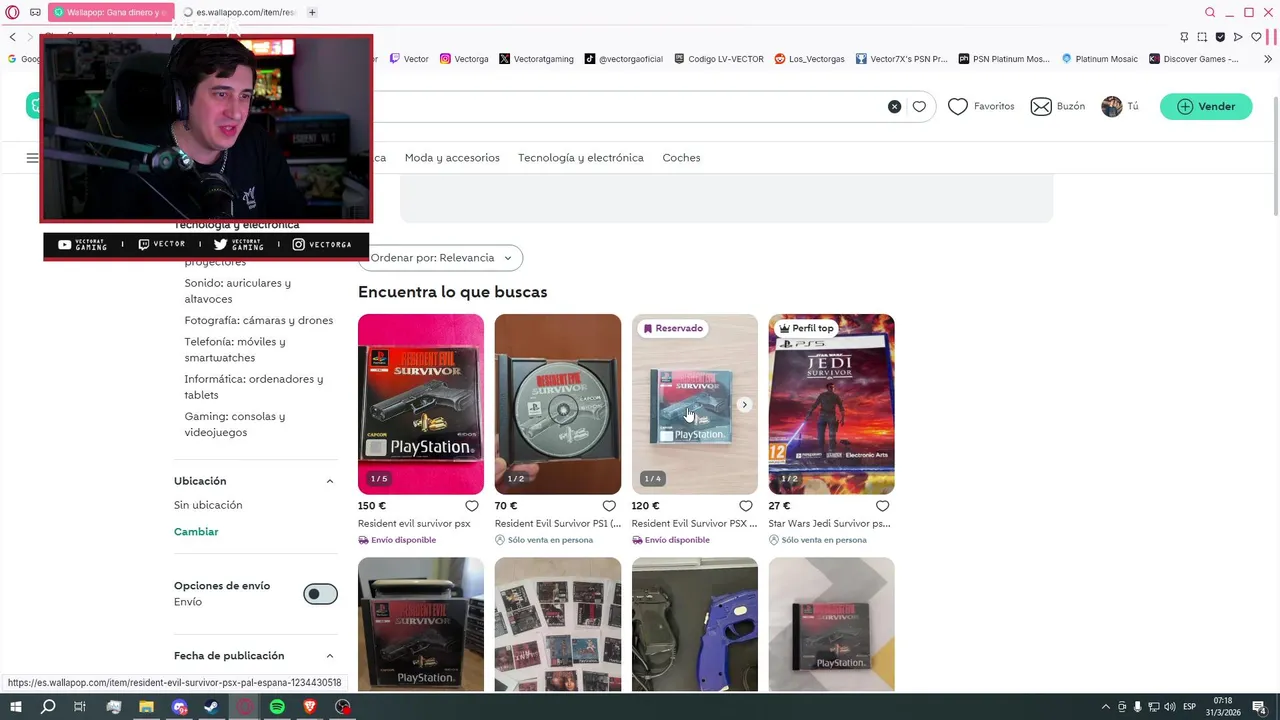
Task: Collapse Fecha de publicación section
Action: 330,656
